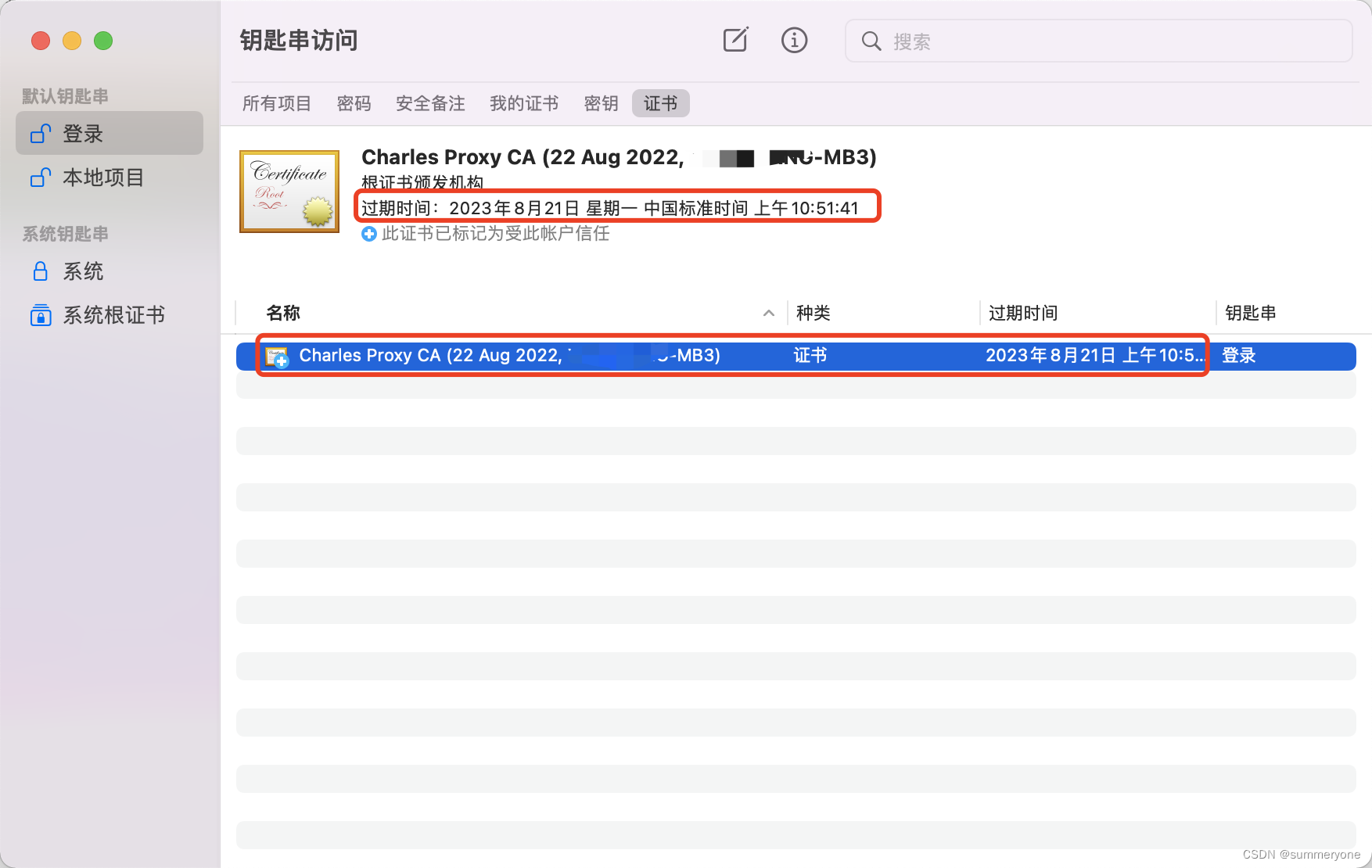Open the 密码 tab

click(x=354, y=102)
